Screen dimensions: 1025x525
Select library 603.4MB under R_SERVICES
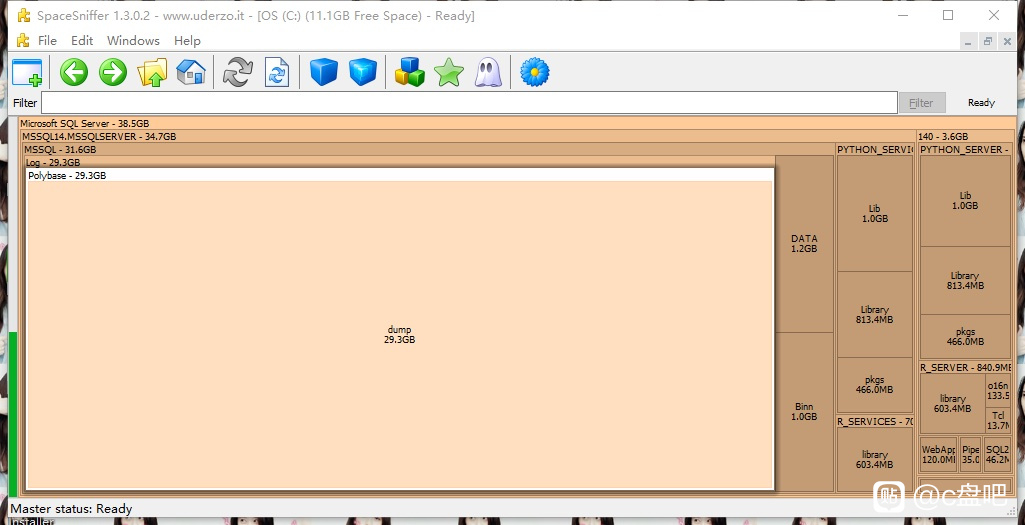click(x=875, y=459)
